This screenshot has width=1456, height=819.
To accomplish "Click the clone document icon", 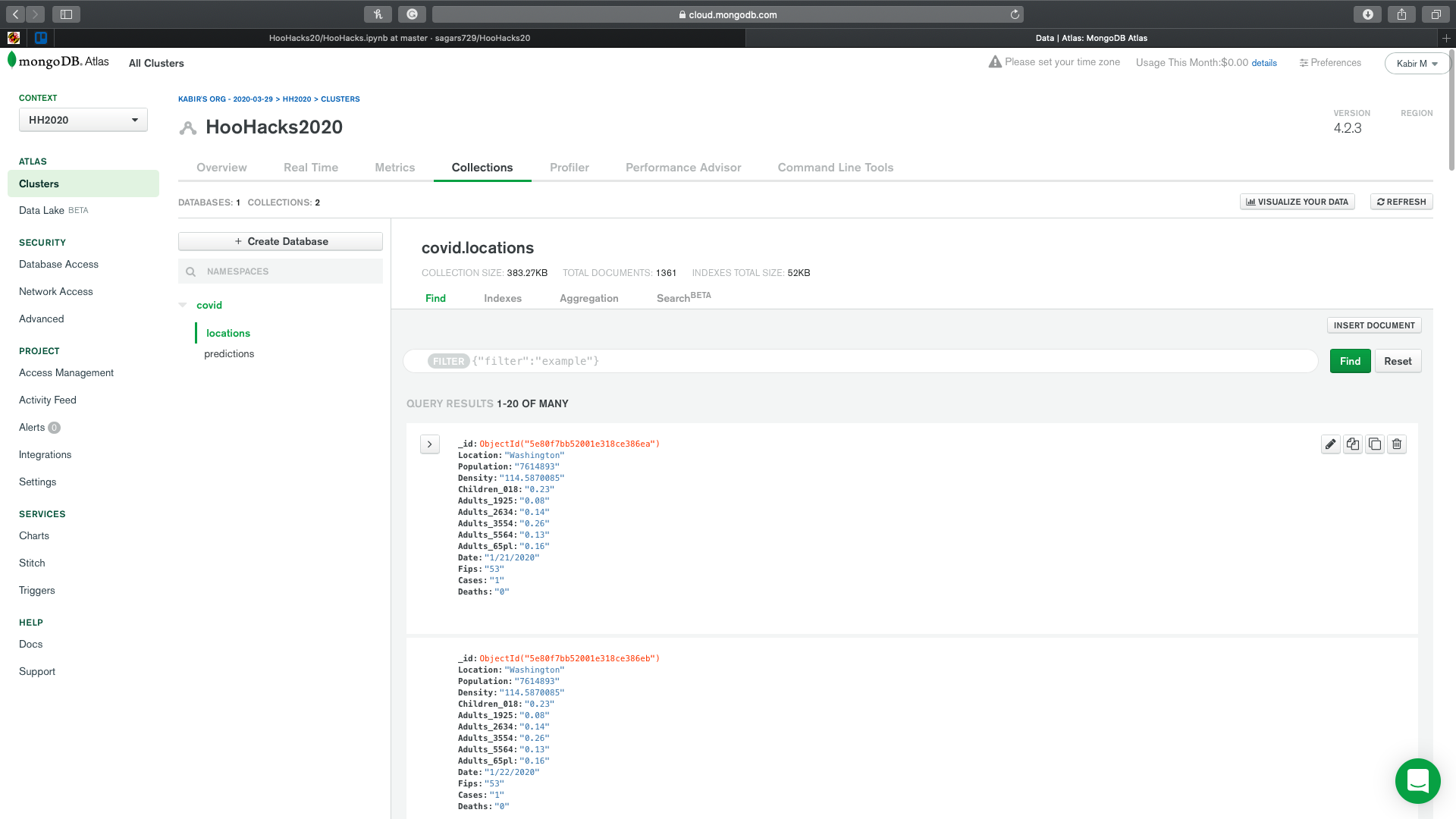I will coord(1375,444).
